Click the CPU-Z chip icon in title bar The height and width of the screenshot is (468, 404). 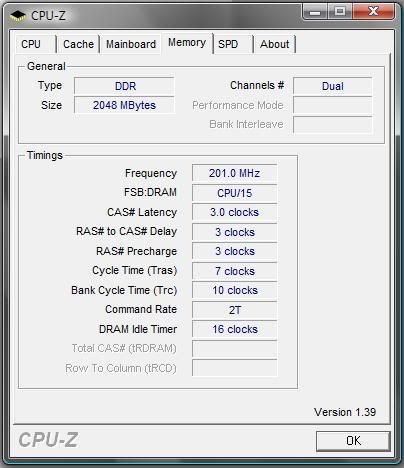(x=18, y=15)
